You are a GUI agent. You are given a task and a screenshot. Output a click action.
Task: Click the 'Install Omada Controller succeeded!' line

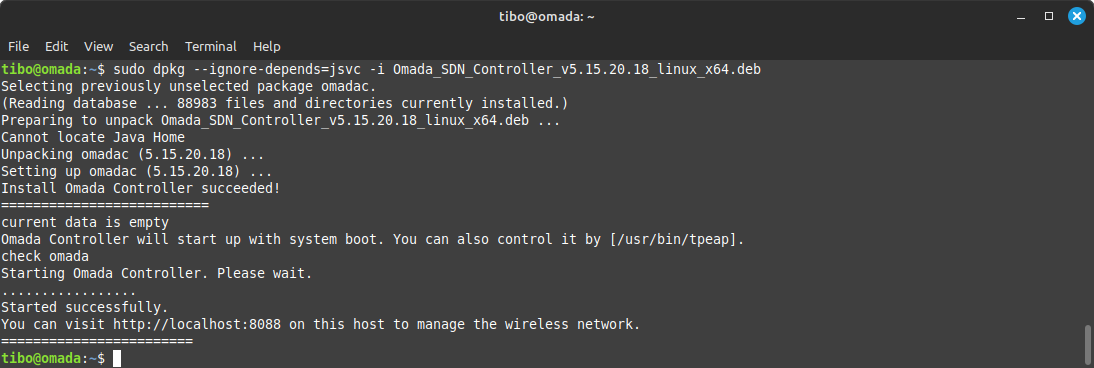(140, 189)
